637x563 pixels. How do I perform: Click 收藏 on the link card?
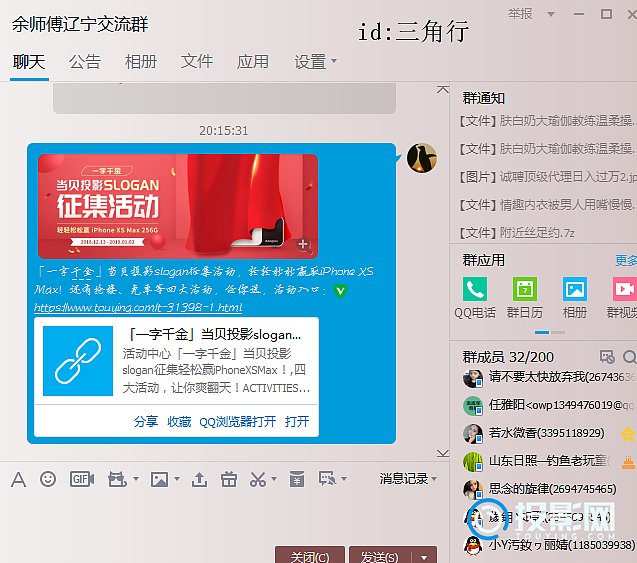coord(179,422)
